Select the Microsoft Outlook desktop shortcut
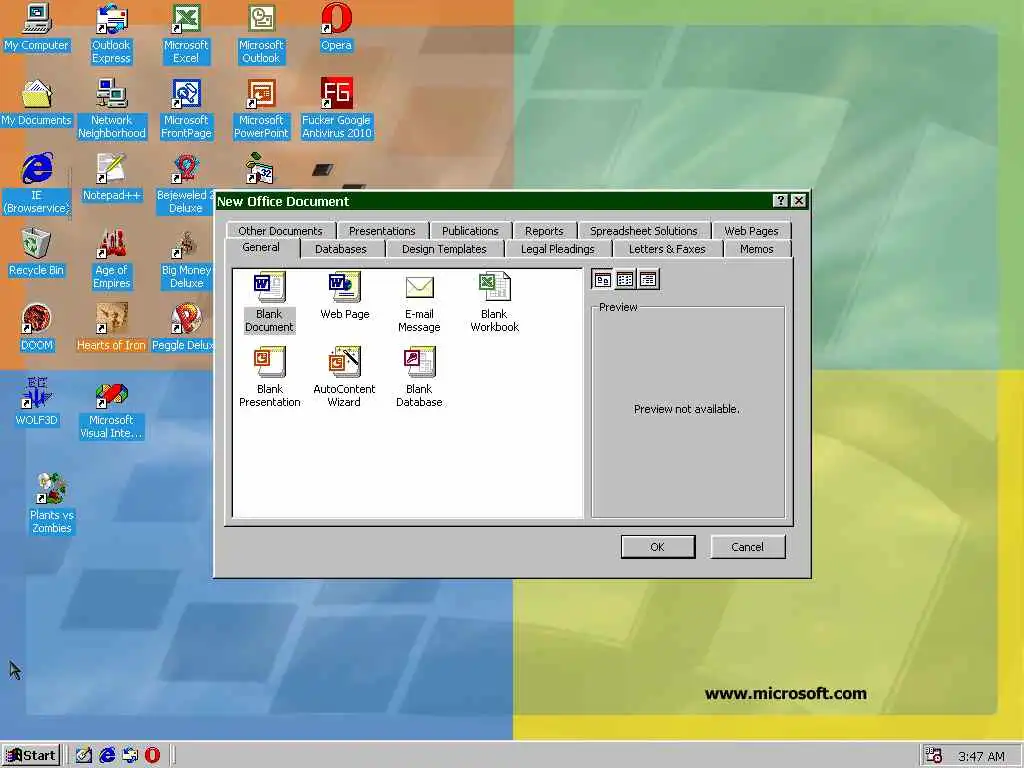 (x=261, y=34)
